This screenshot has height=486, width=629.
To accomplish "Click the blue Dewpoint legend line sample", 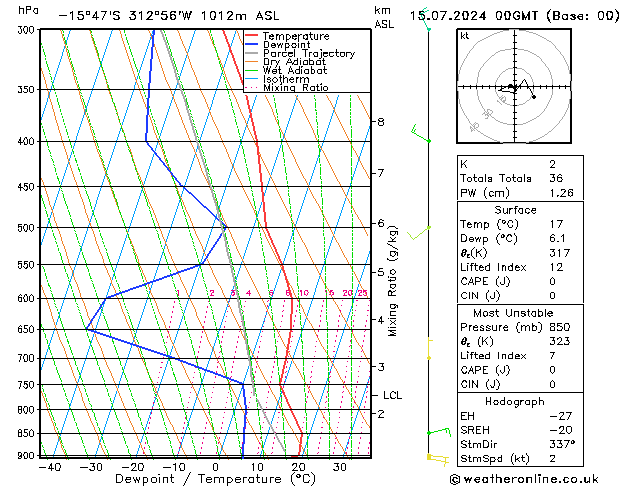I will (x=251, y=45).
